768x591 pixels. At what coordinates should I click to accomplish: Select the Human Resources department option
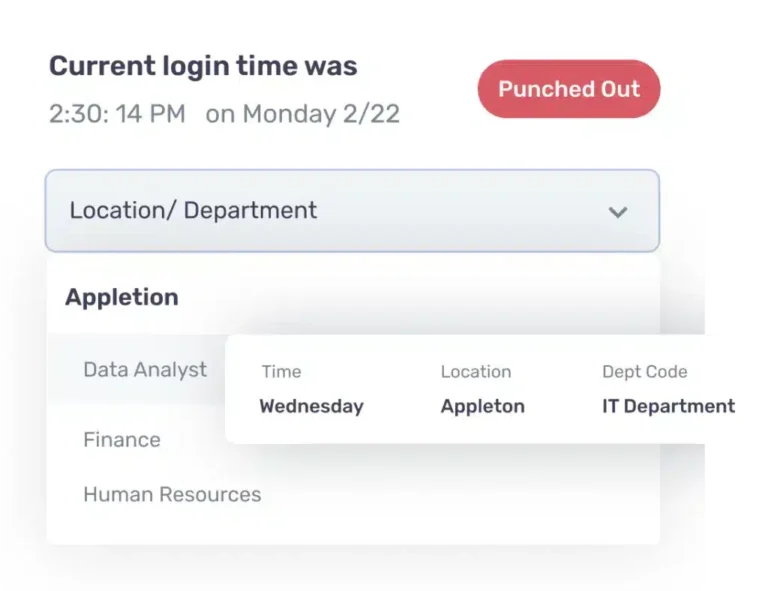(172, 495)
